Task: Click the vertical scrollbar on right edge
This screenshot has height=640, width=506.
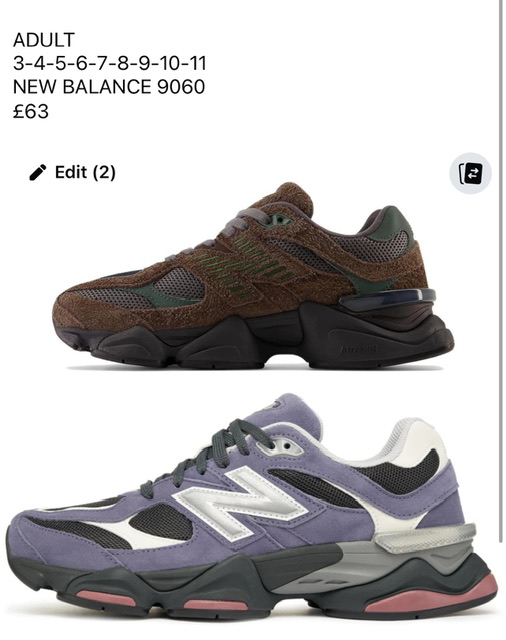Action: click(501, 271)
